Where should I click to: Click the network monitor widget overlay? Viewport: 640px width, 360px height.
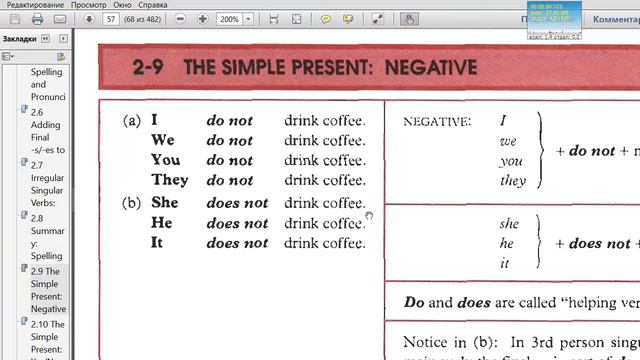pyautogui.click(x=554, y=20)
